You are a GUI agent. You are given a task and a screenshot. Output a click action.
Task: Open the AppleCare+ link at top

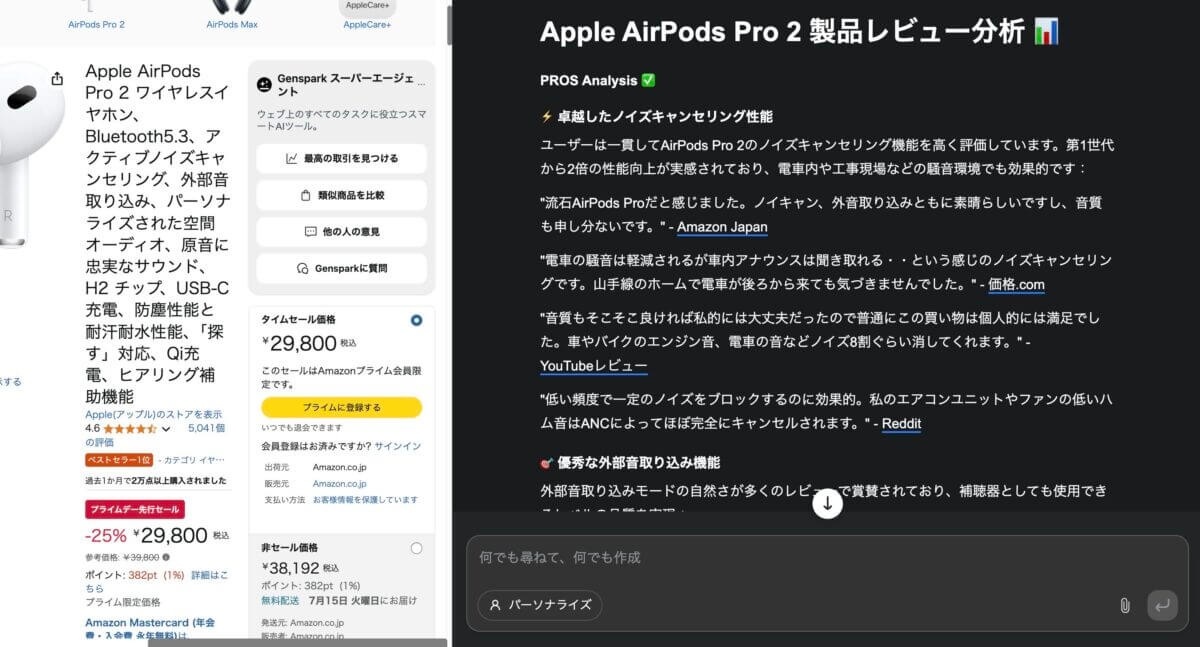coord(367,24)
